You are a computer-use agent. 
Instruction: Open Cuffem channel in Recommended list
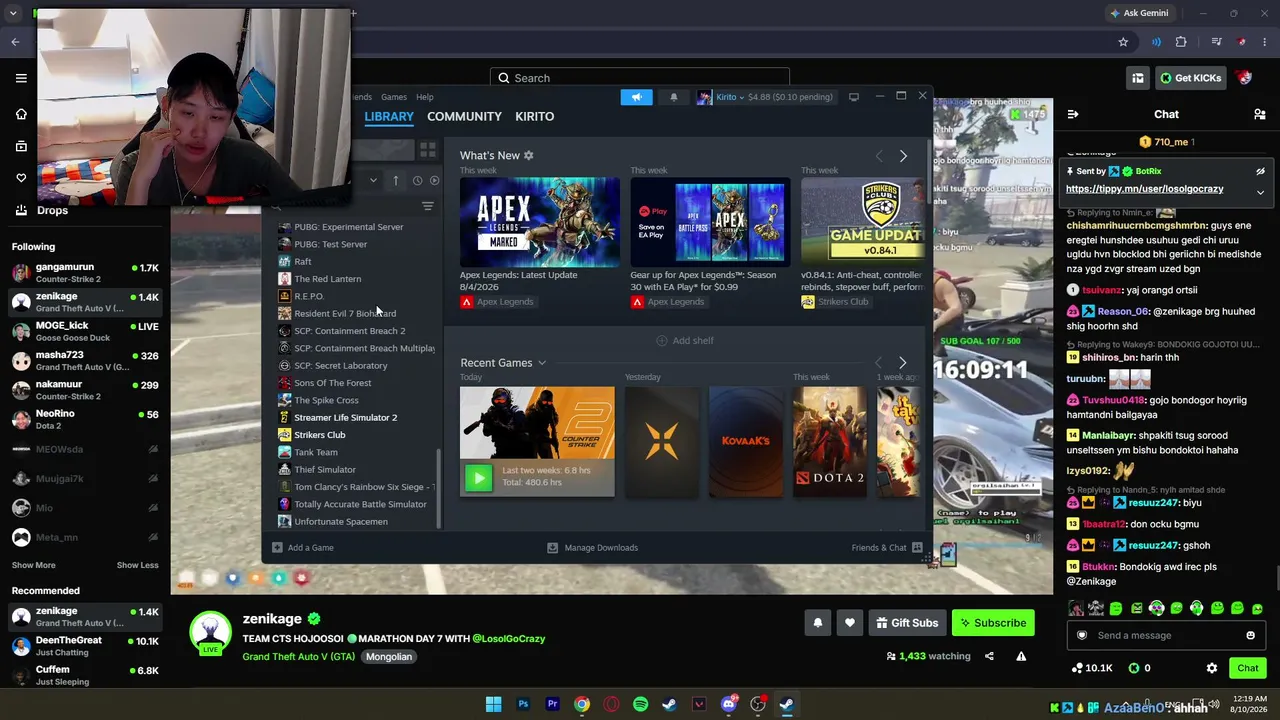[x=85, y=675]
